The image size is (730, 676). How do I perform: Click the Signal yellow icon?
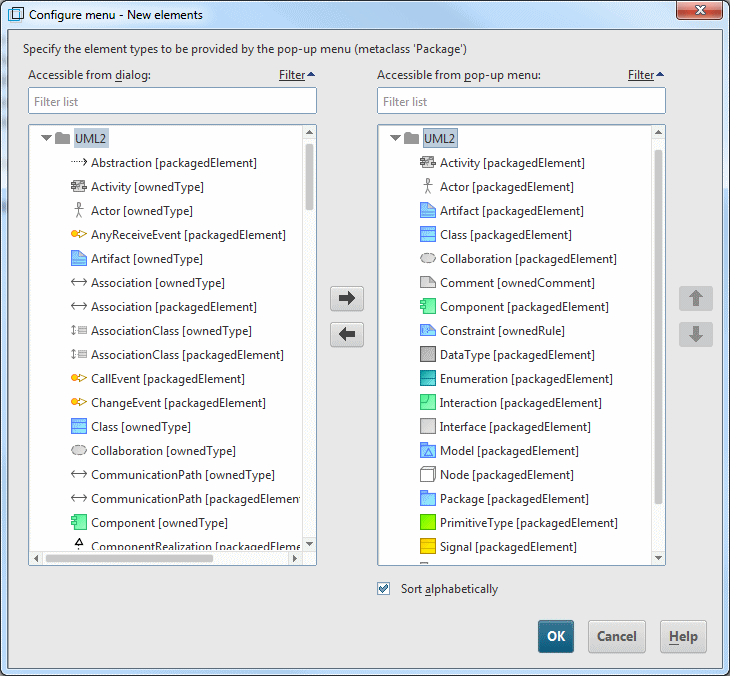428,546
